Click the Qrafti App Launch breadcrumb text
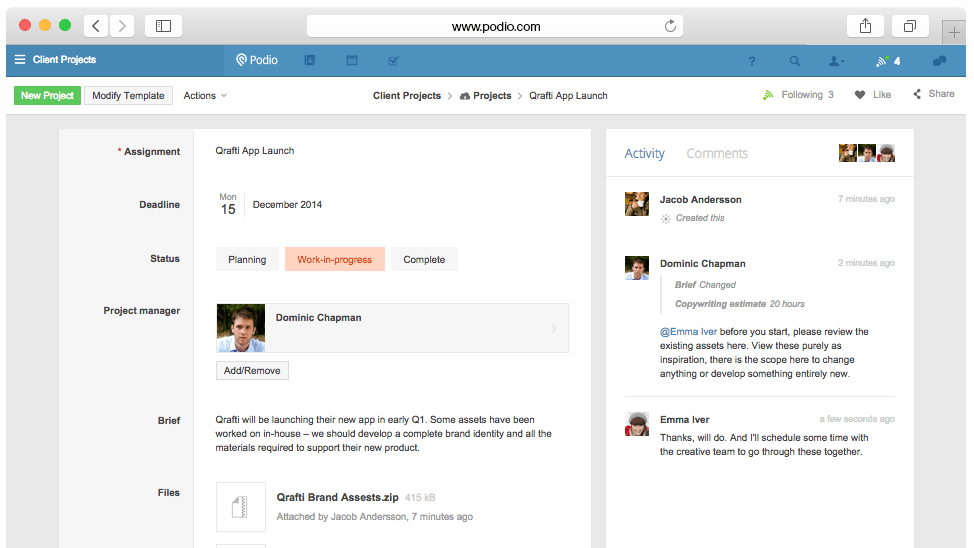Viewport: 974px width, 548px height. pos(568,96)
